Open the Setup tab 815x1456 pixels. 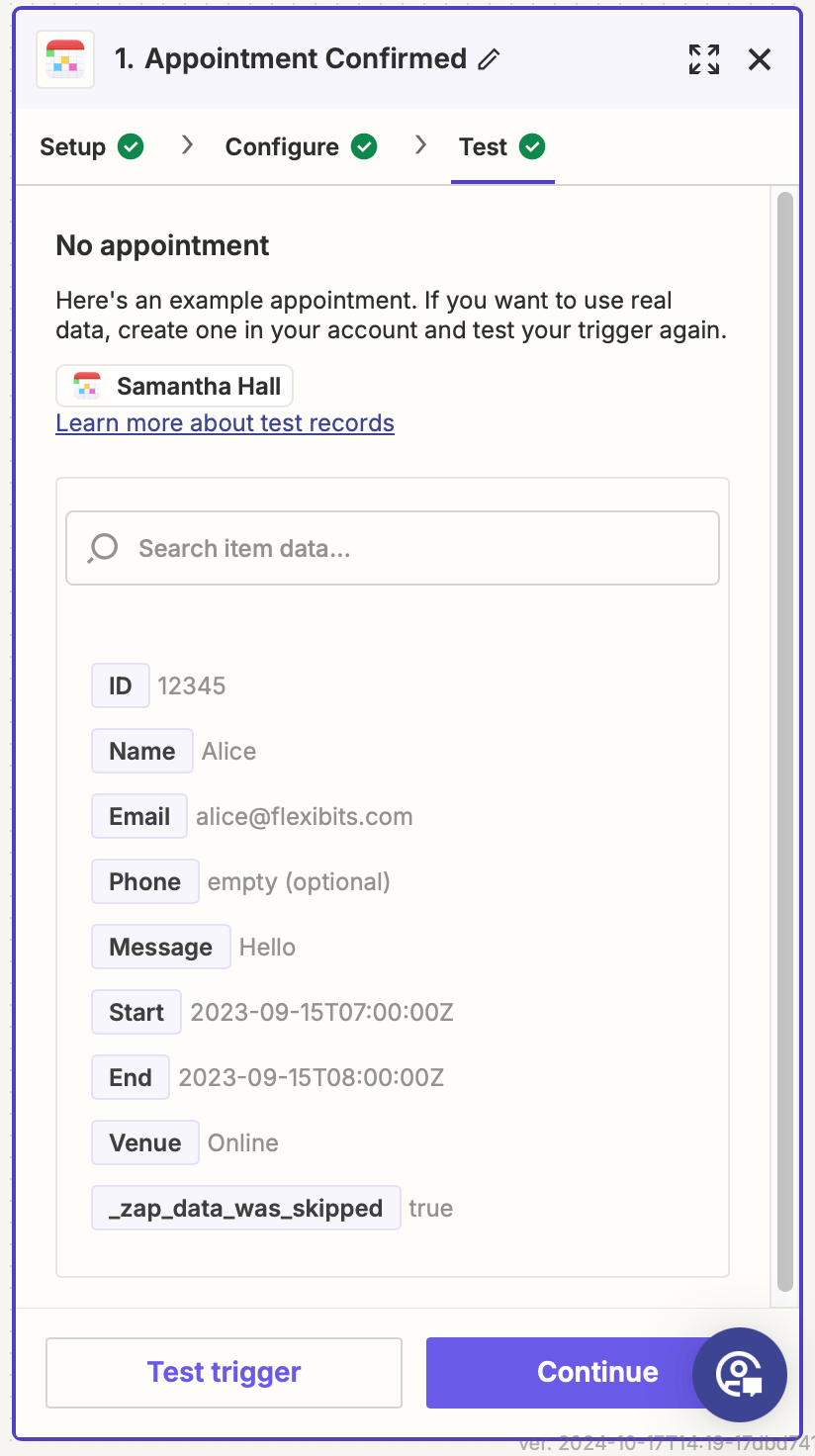[x=72, y=147]
